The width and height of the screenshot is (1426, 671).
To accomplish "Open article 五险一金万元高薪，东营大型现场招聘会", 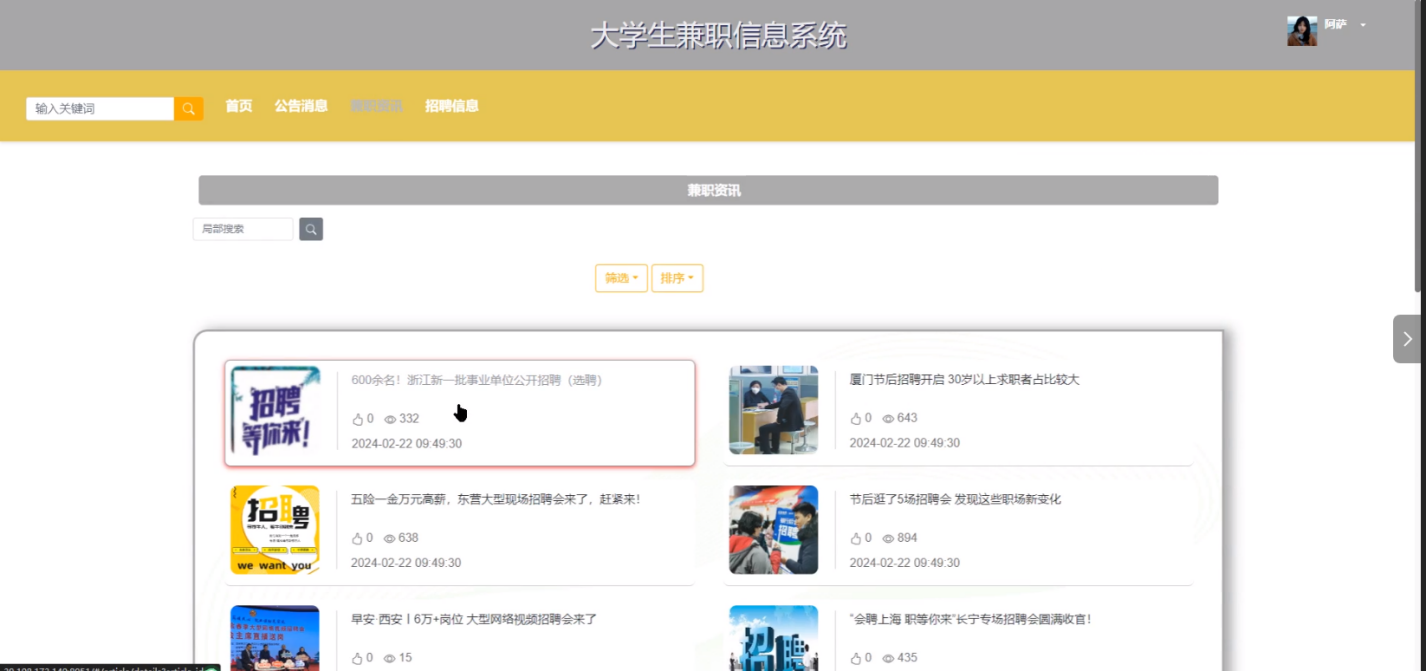I will pyautogui.click(x=495, y=499).
